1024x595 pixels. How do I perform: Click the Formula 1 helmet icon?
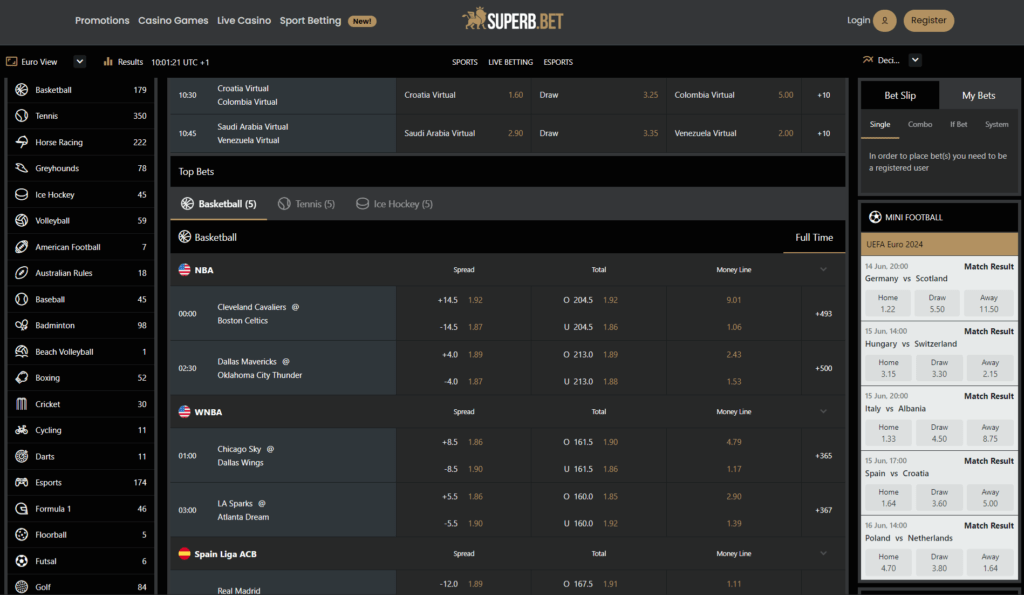(x=21, y=508)
